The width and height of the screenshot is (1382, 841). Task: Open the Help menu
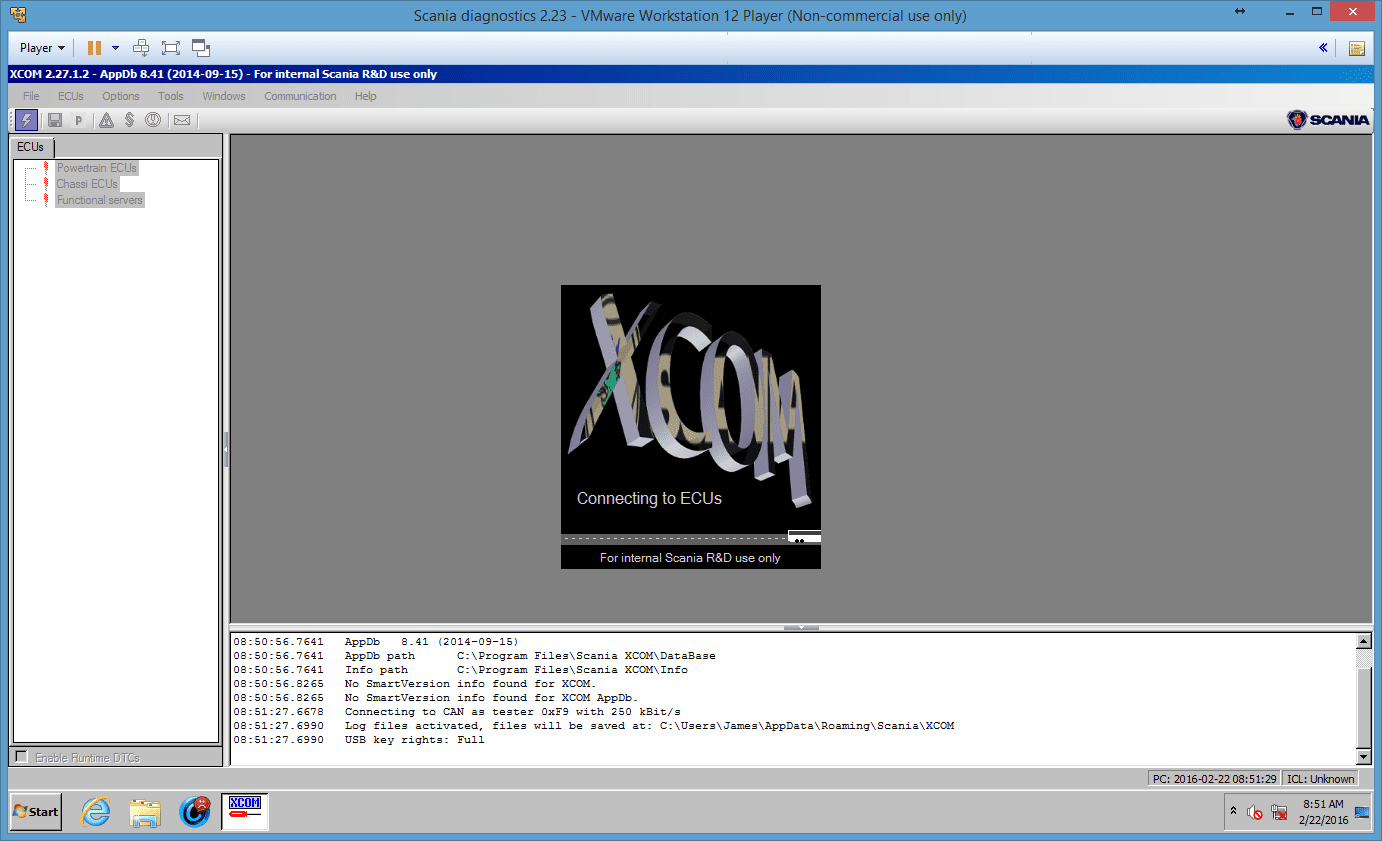pyautogui.click(x=366, y=96)
